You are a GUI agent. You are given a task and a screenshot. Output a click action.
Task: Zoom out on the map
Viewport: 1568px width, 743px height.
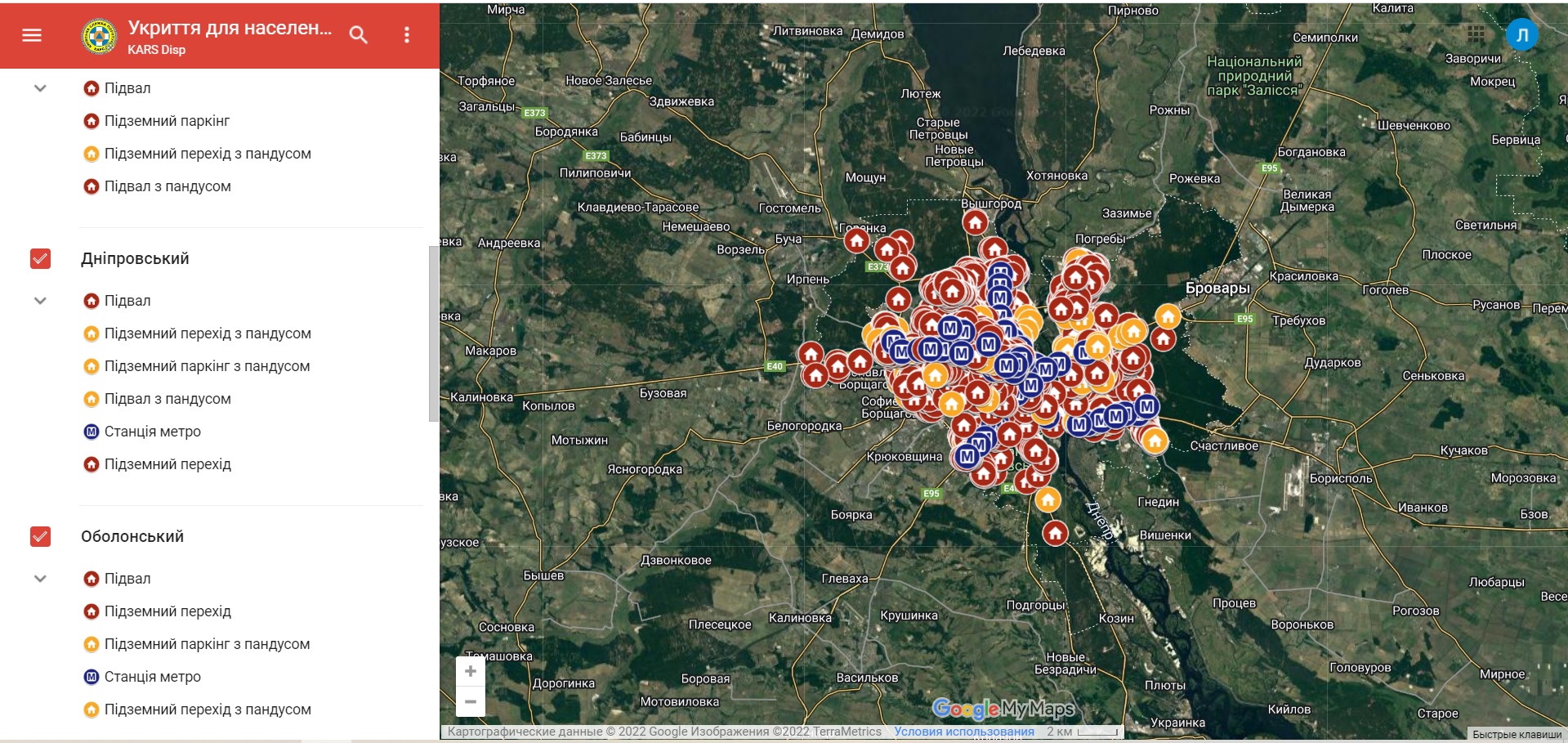(x=471, y=701)
